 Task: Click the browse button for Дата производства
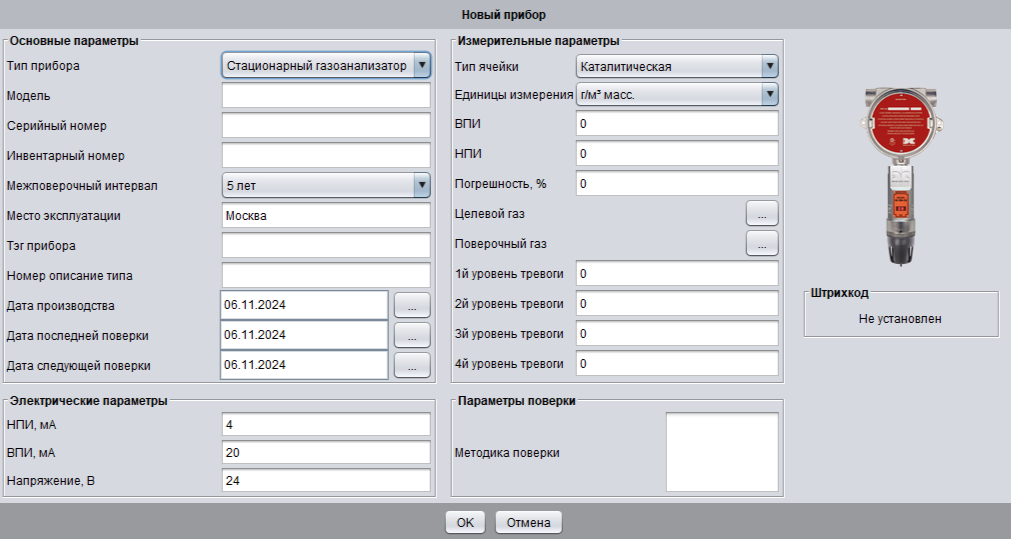tap(412, 305)
